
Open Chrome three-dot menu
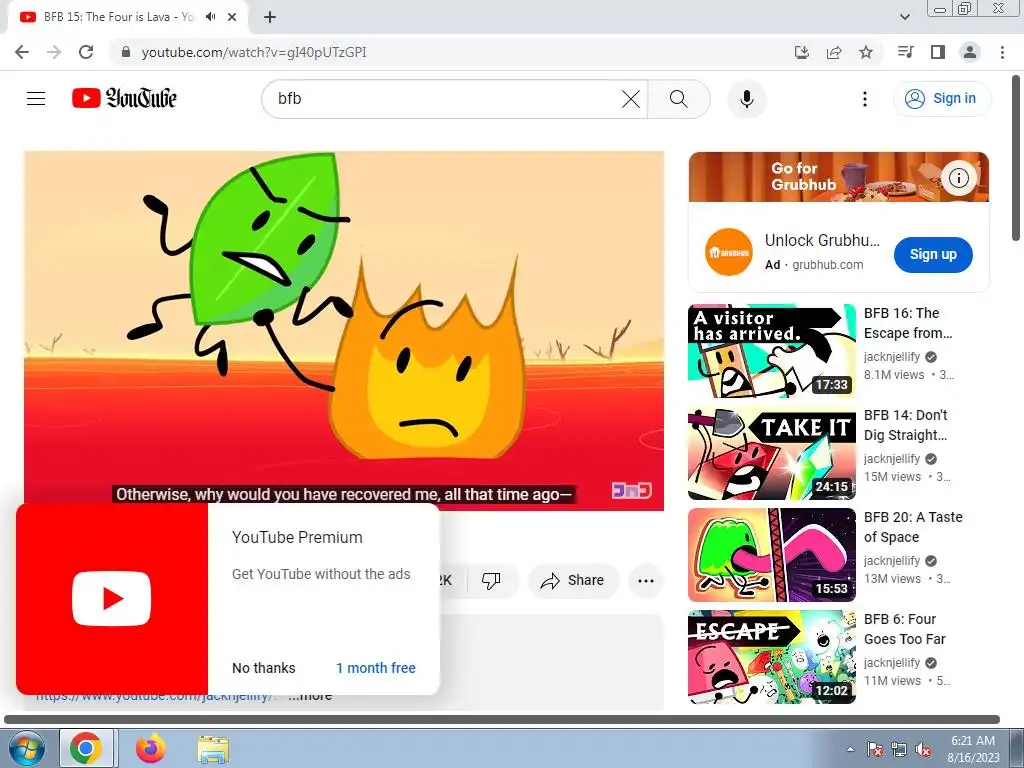[x=1002, y=52]
